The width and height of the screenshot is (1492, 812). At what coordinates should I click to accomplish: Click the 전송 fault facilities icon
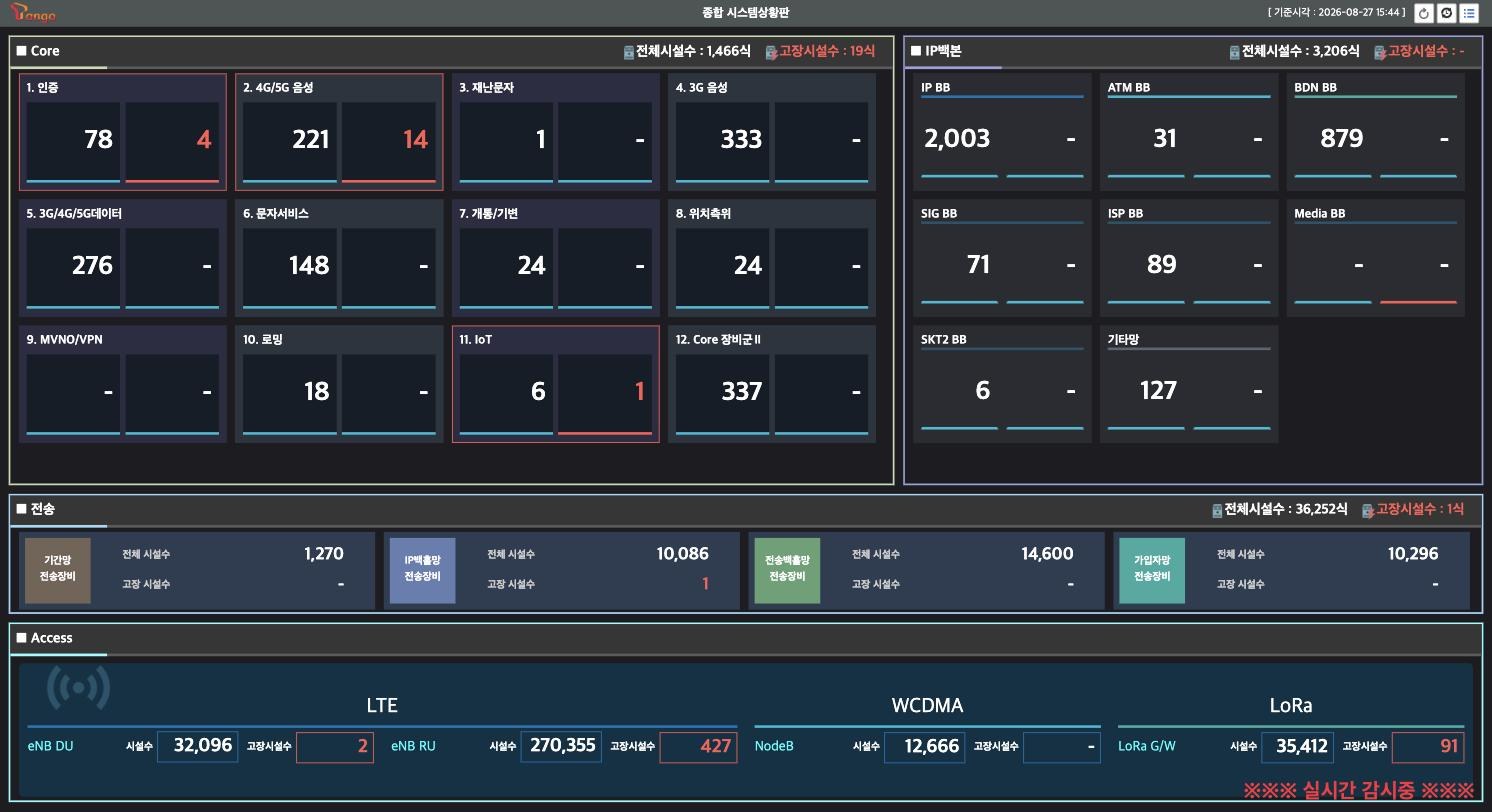tap(1368, 510)
